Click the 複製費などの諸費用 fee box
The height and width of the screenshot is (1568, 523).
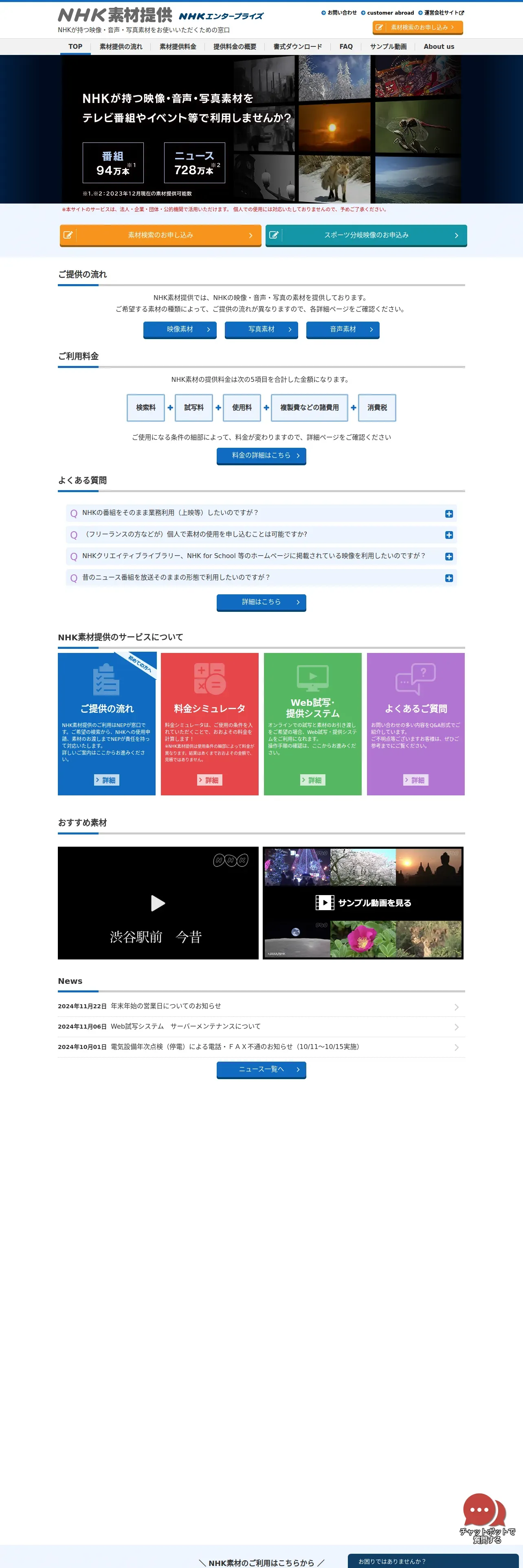click(309, 407)
